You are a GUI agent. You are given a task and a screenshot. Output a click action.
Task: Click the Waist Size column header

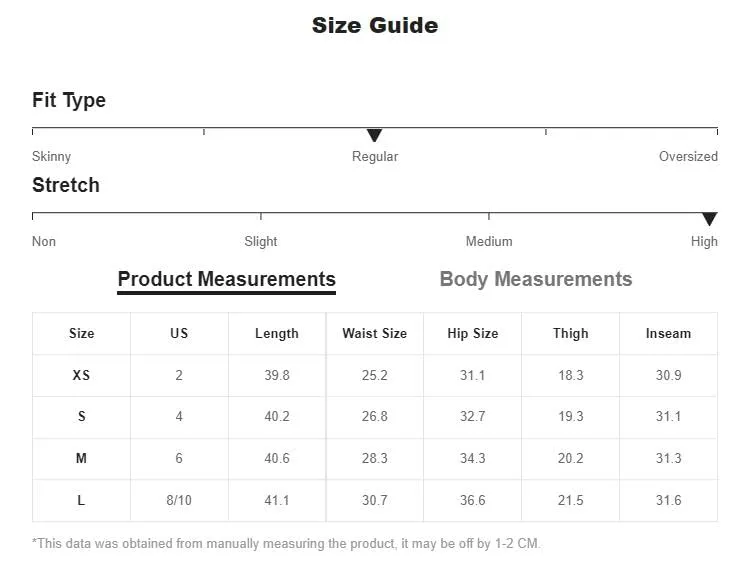[374, 333]
